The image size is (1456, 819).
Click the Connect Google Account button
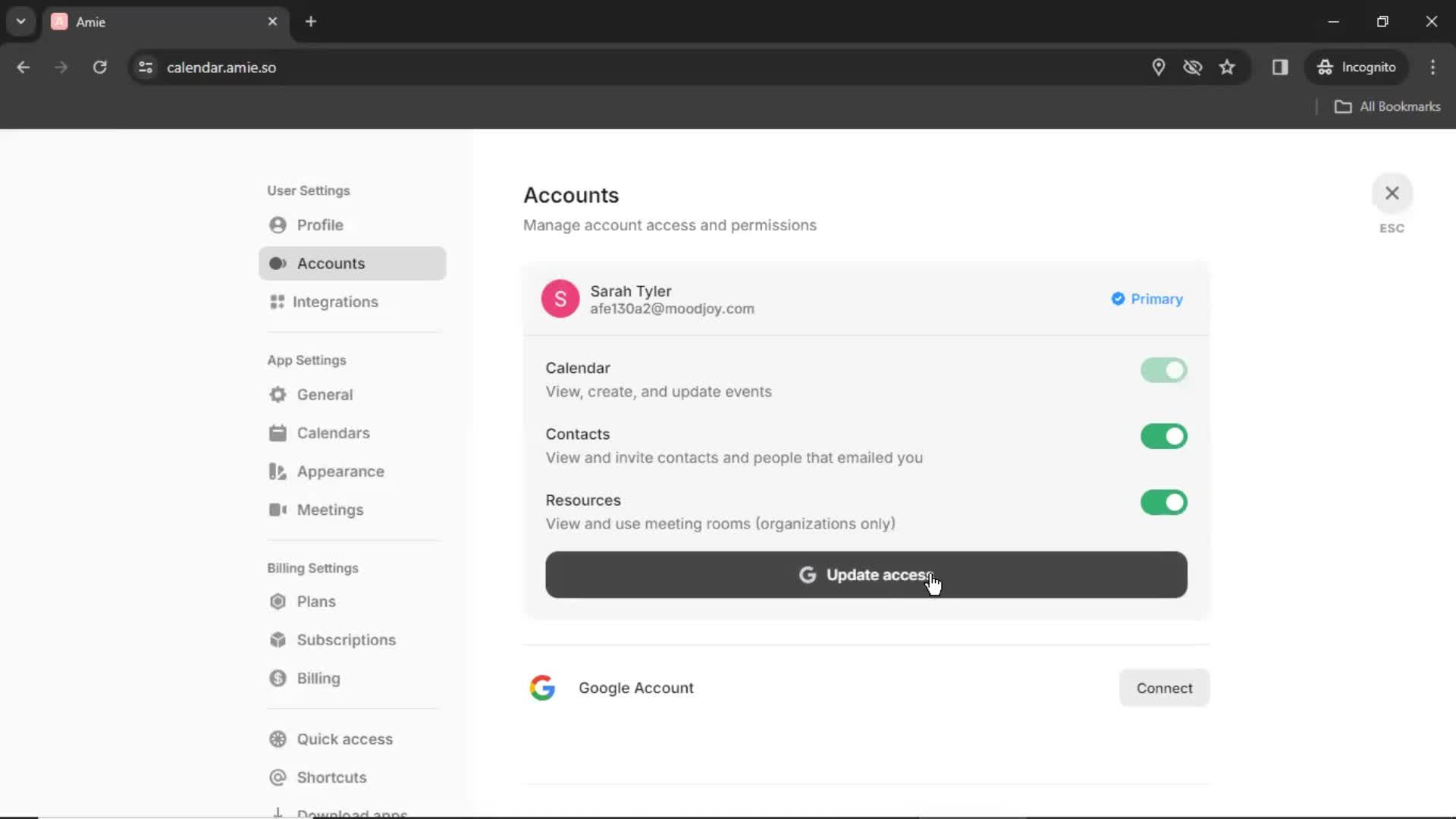[1164, 688]
